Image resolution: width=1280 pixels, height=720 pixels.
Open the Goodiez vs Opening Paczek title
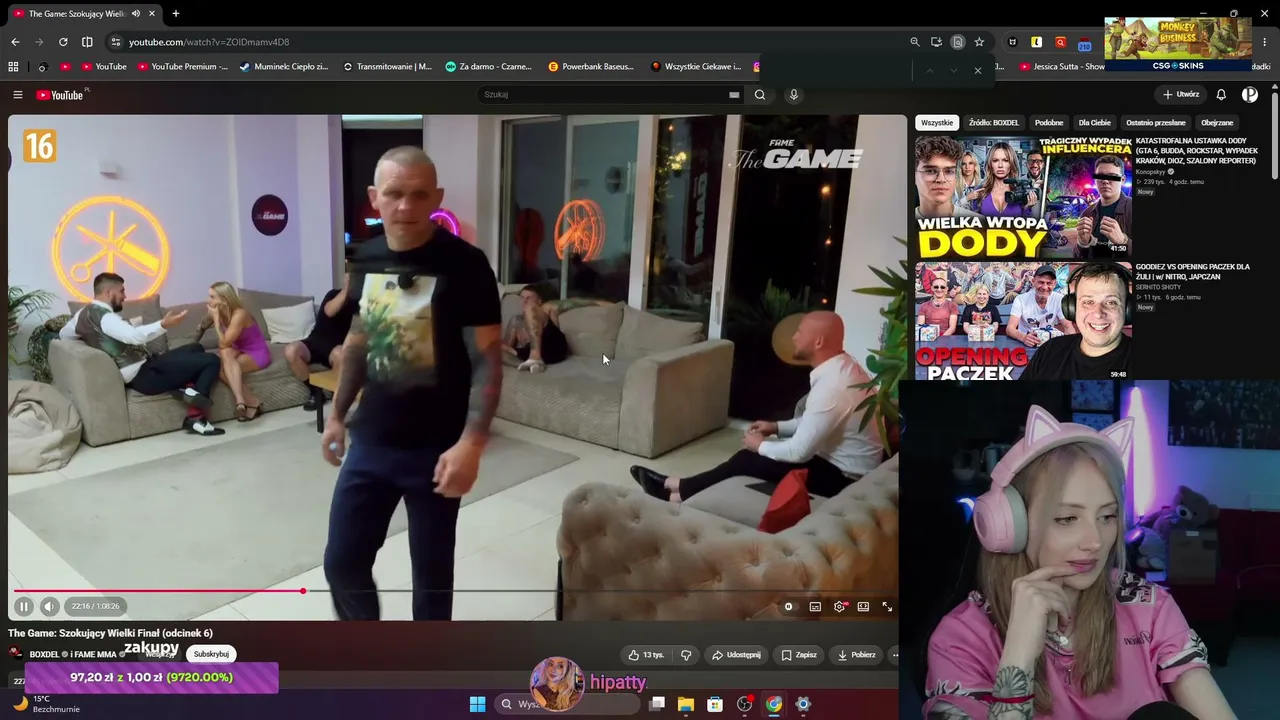tap(1193, 272)
